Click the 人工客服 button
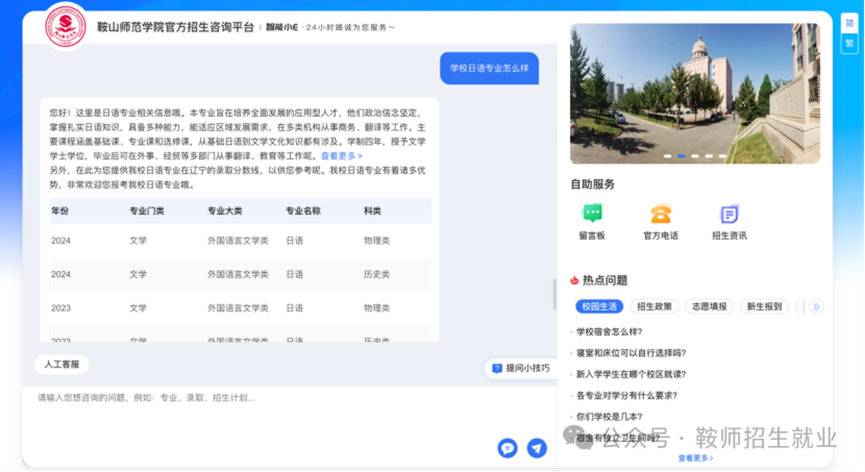This screenshot has height=472, width=865. point(62,364)
